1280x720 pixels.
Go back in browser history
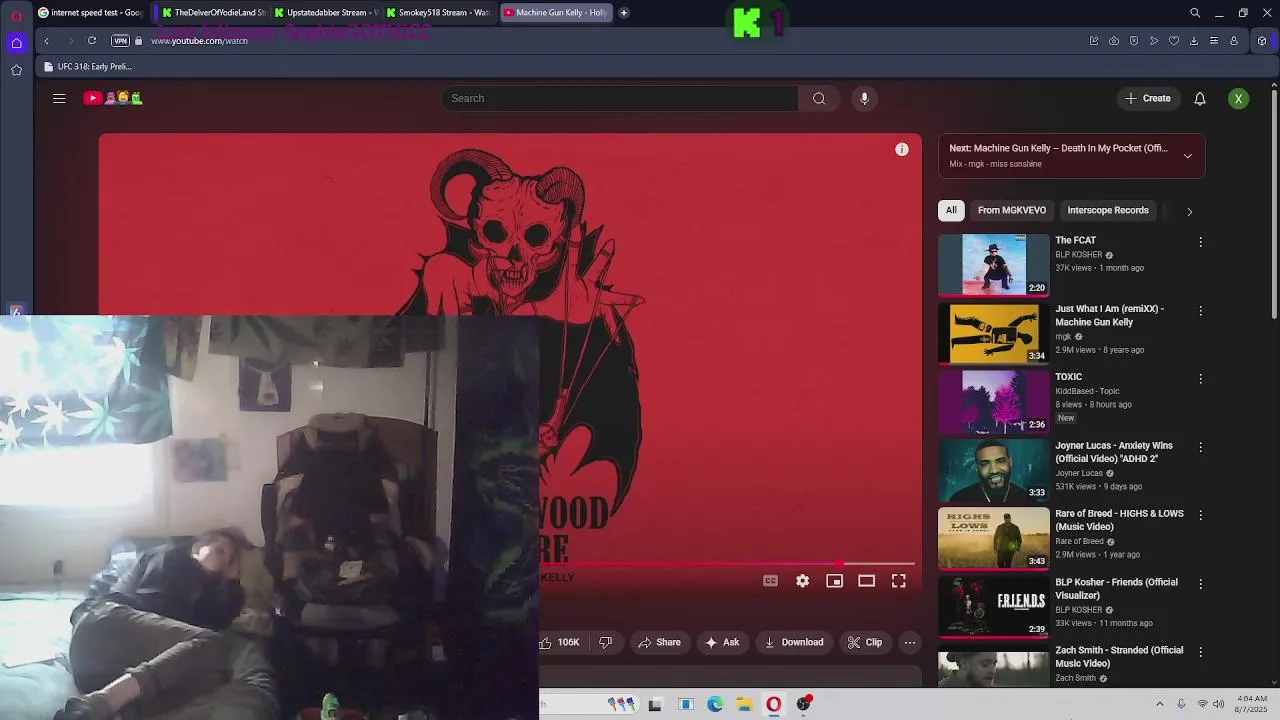pyautogui.click(x=46, y=40)
